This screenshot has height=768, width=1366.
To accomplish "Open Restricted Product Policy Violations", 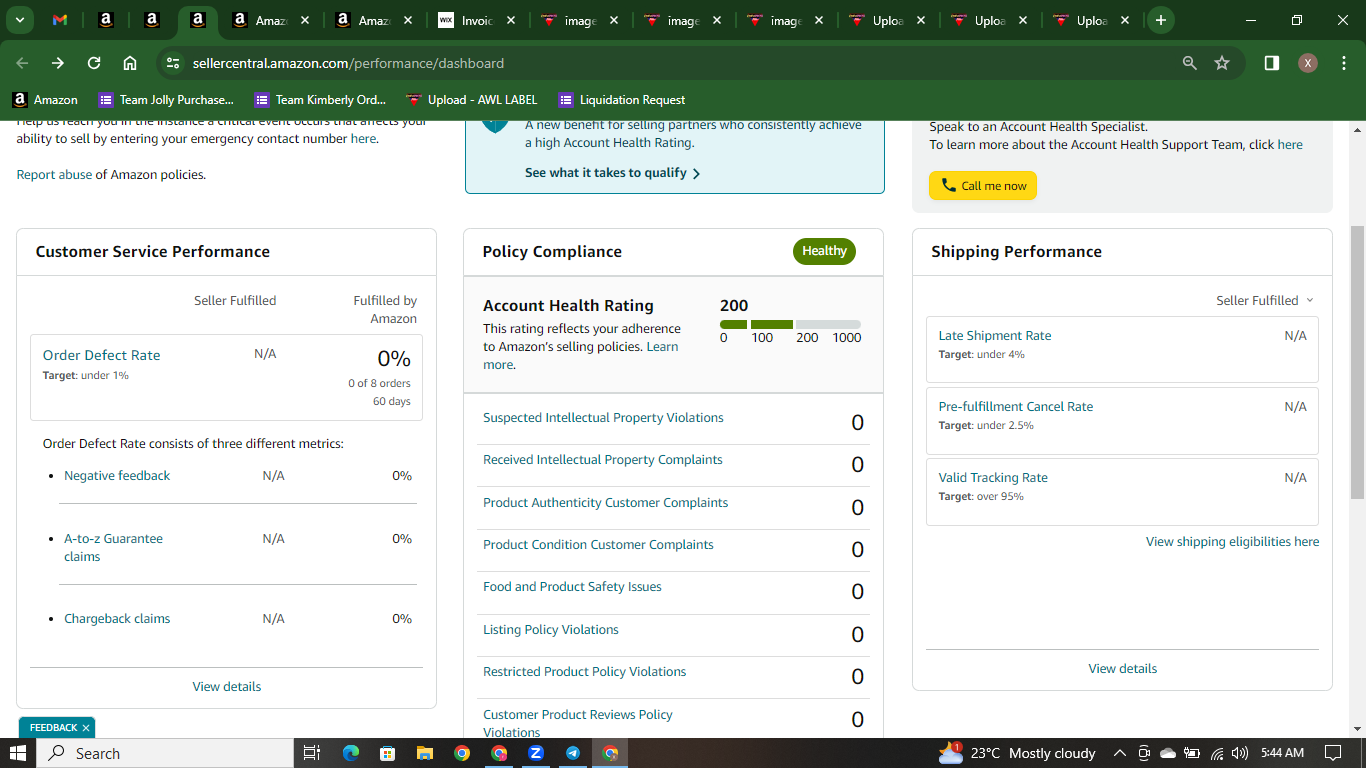I will tap(585, 672).
